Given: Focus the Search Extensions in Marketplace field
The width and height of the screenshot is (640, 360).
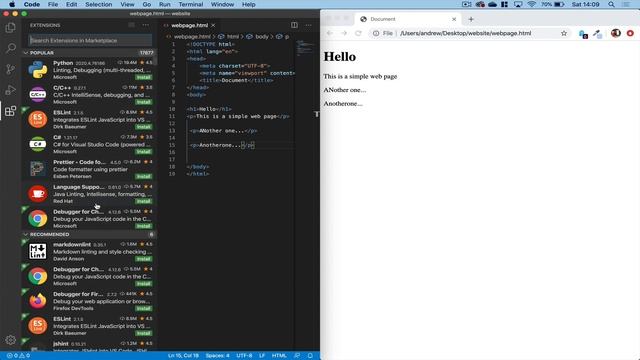Looking at the screenshot, I should (90, 40).
